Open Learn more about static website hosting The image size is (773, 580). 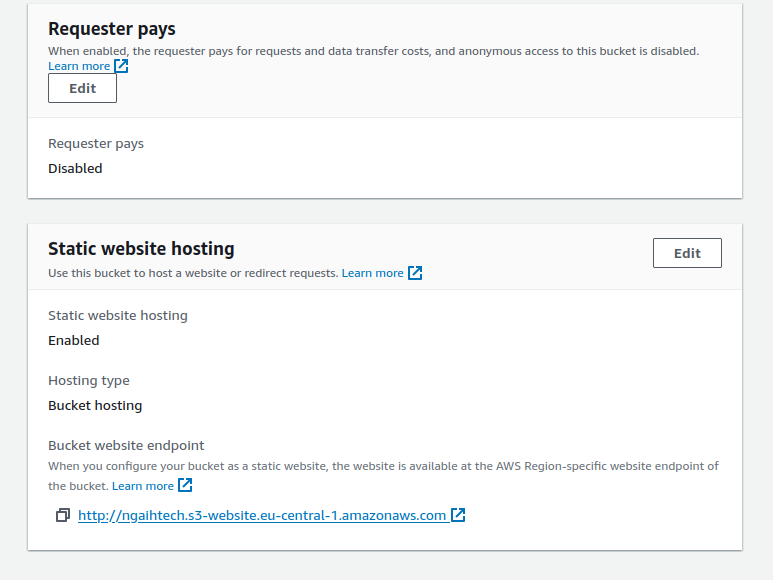point(373,273)
